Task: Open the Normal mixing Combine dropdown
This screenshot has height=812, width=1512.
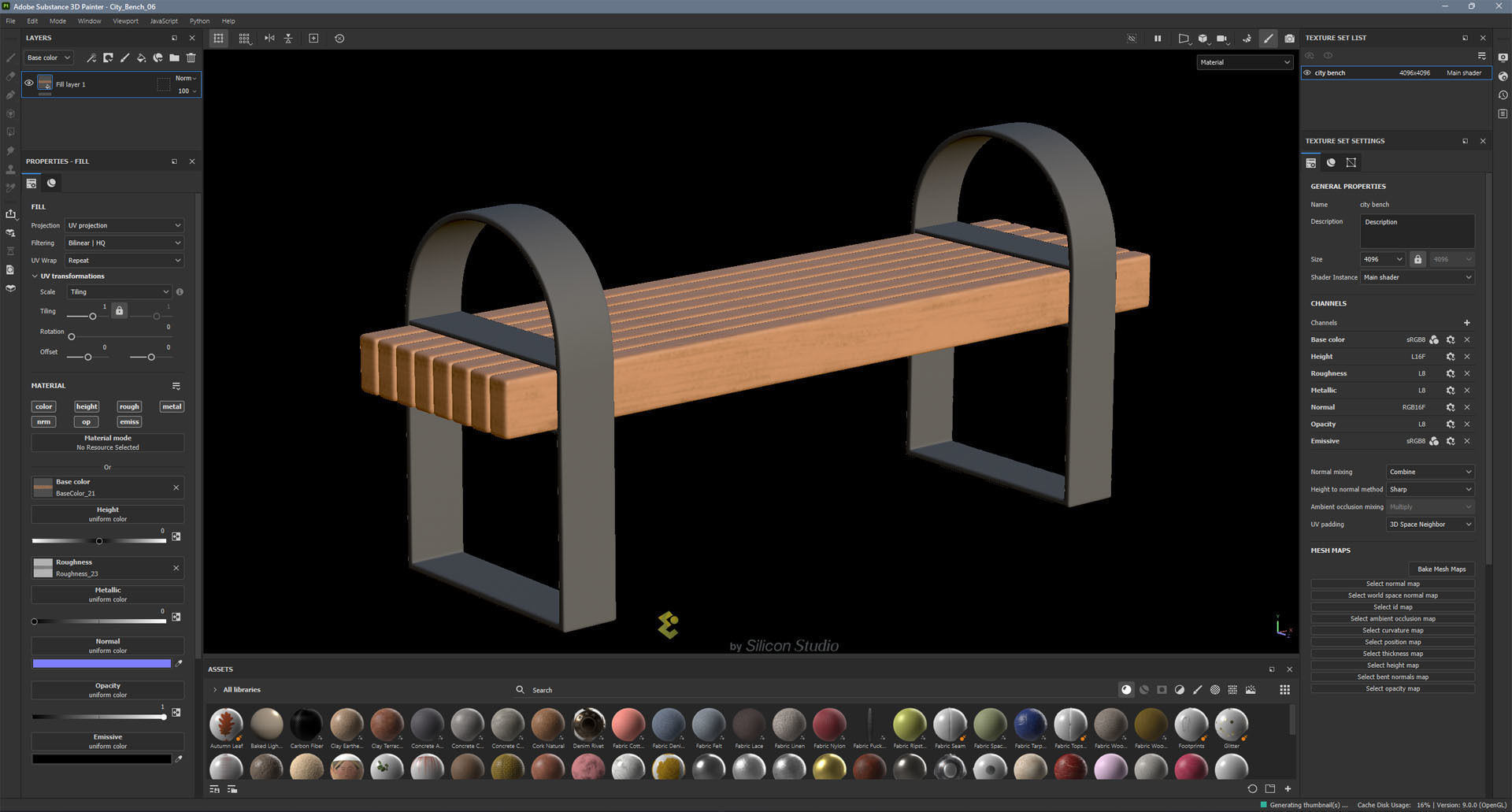Action: [1430, 472]
